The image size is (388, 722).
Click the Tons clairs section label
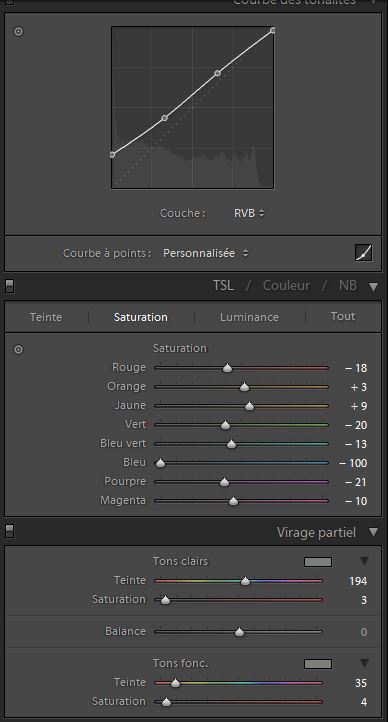pyautogui.click(x=180, y=561)
